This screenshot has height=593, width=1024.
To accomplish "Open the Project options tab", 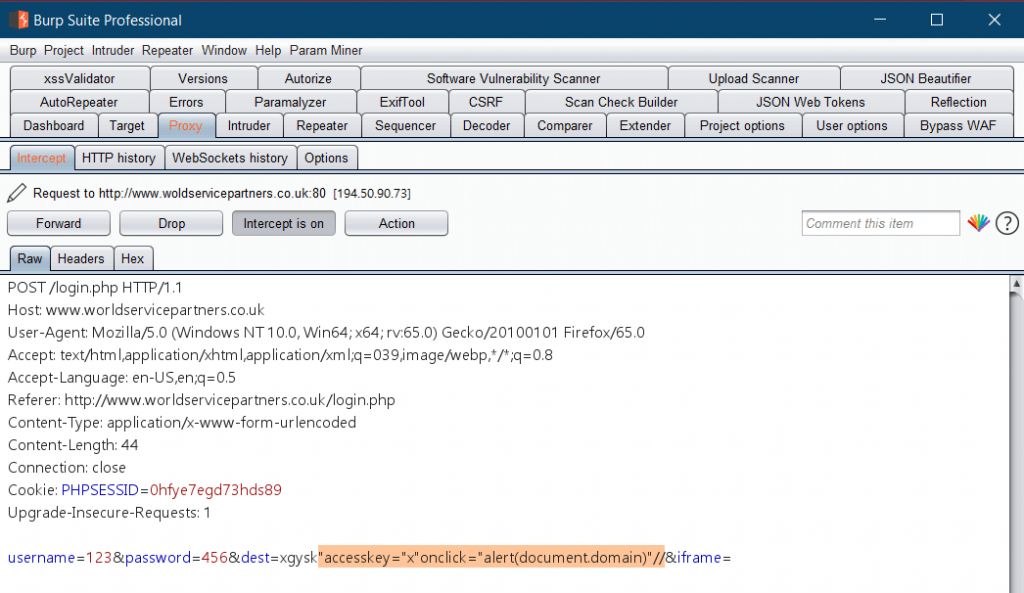I will pos(743,125).
